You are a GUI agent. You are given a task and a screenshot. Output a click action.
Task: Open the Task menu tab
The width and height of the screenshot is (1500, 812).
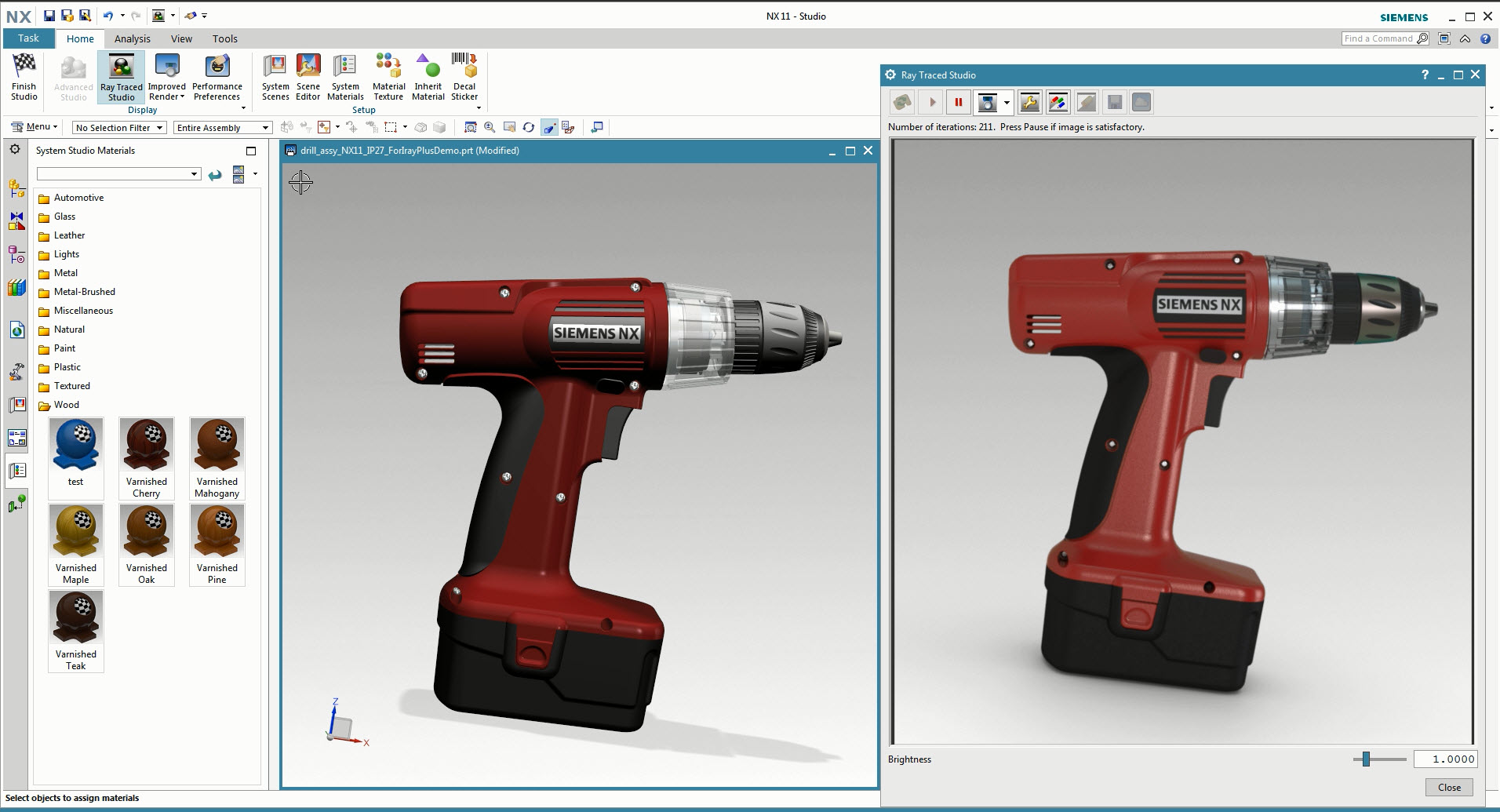[x=28, y=38]
